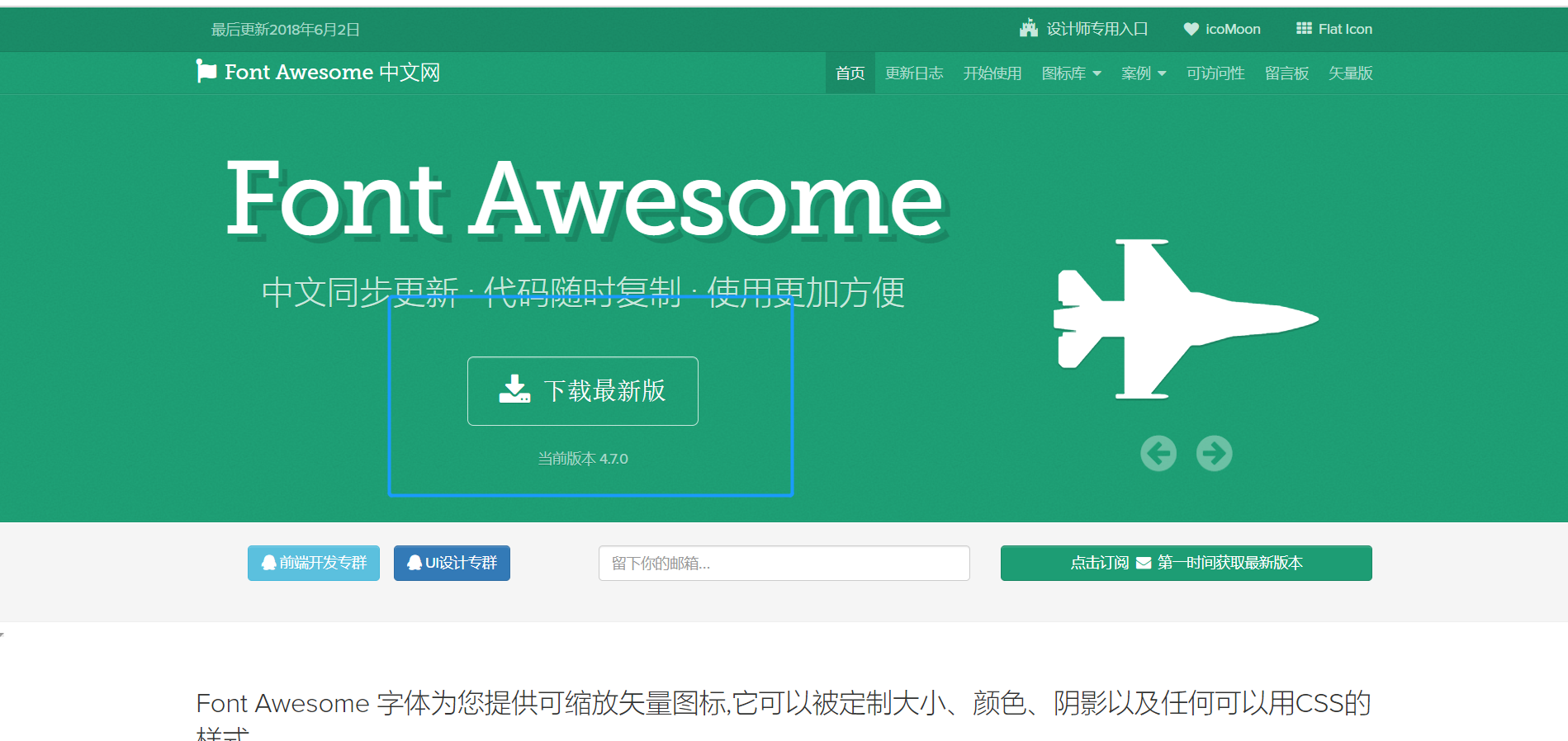Go to the 开始使用 page
Screen dimensions: 1568x741
[992, 73]
